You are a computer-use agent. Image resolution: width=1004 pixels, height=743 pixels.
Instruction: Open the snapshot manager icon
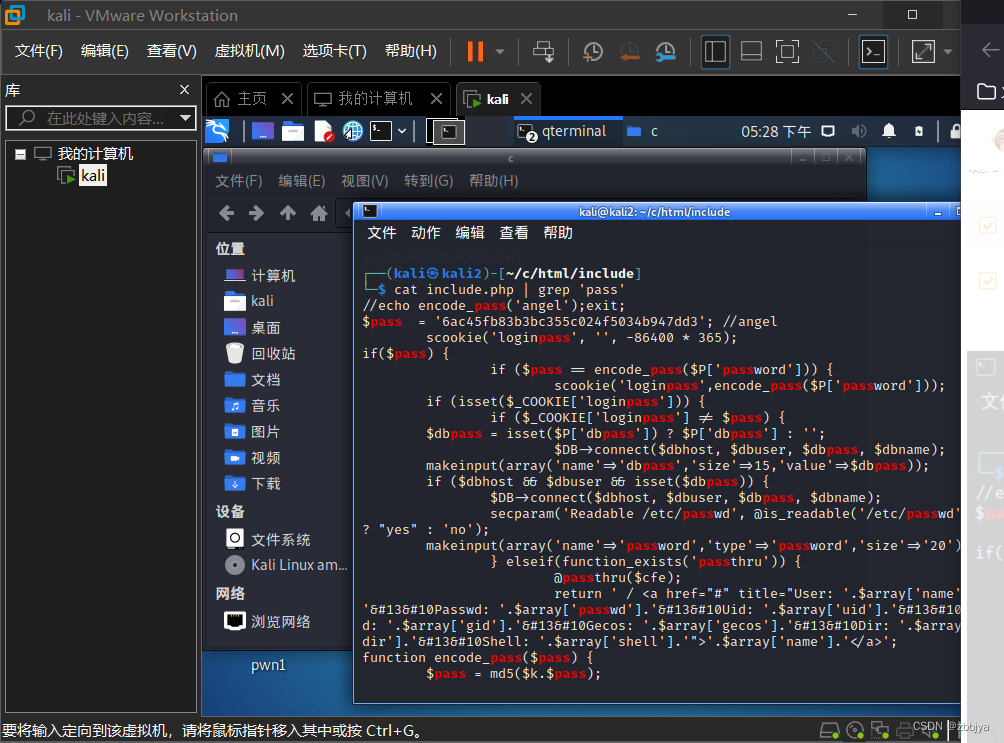point(666,51)
